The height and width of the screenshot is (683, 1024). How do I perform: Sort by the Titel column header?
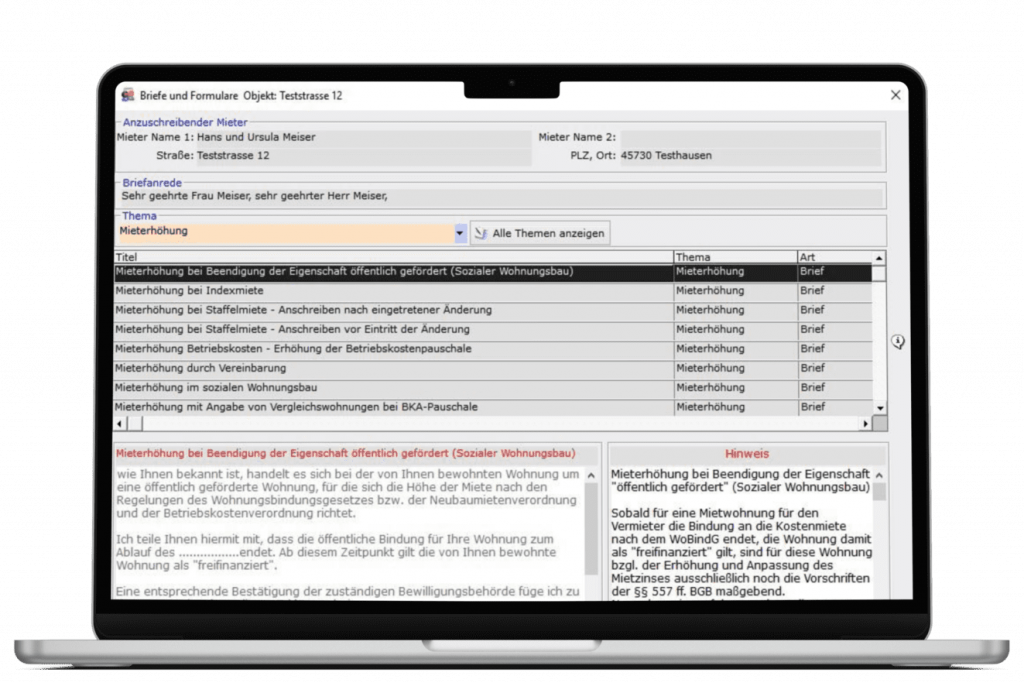[394, 257]
